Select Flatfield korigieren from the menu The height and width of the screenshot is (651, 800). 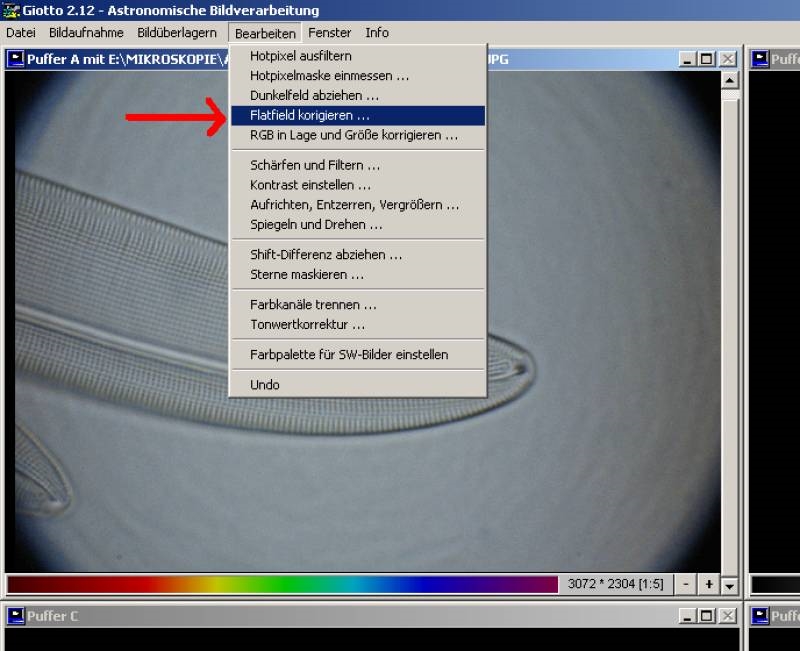(309, 116)
